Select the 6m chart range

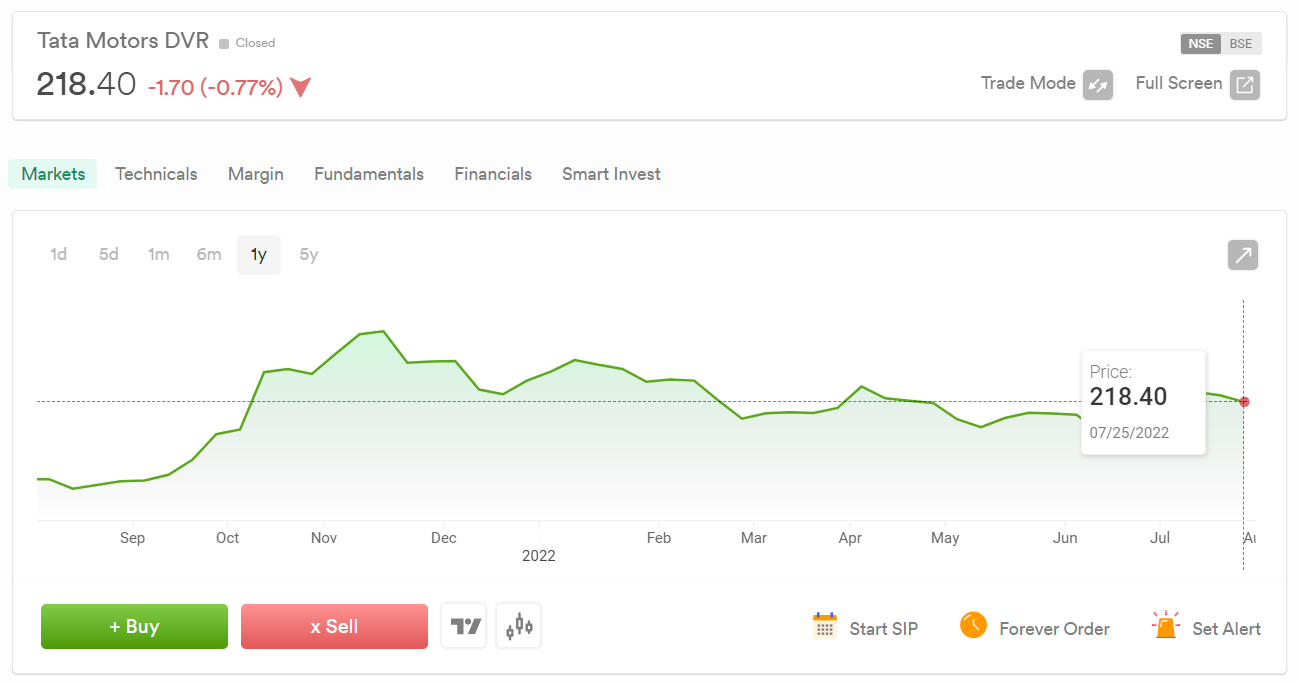pos(209,255)
